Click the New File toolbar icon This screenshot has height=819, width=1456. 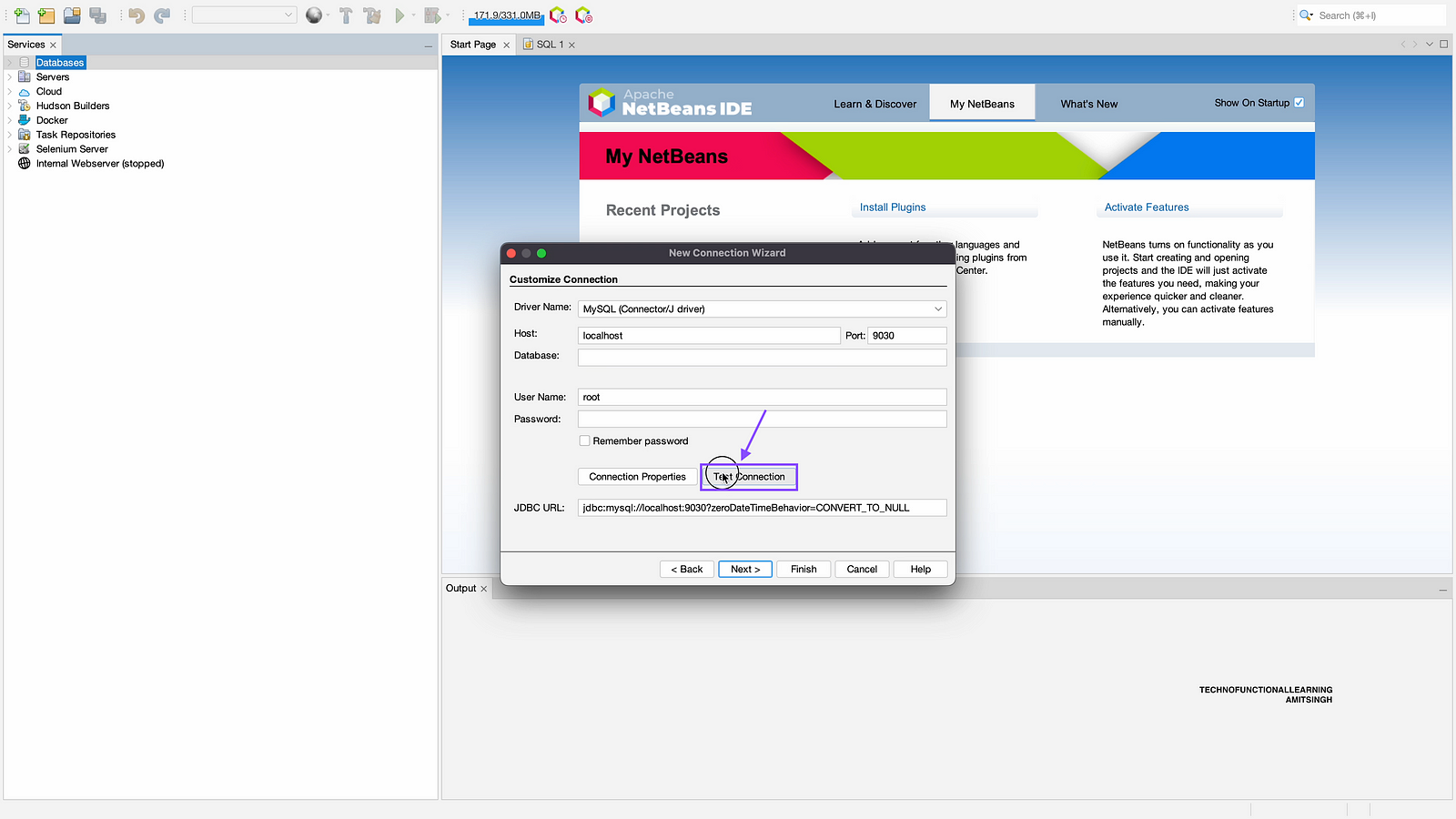click(x=22, y=15)
